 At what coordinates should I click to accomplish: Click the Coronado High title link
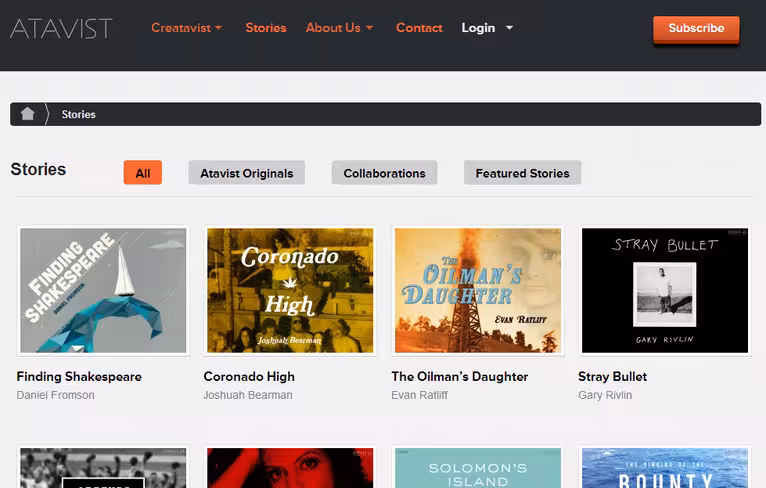[249, 377]
